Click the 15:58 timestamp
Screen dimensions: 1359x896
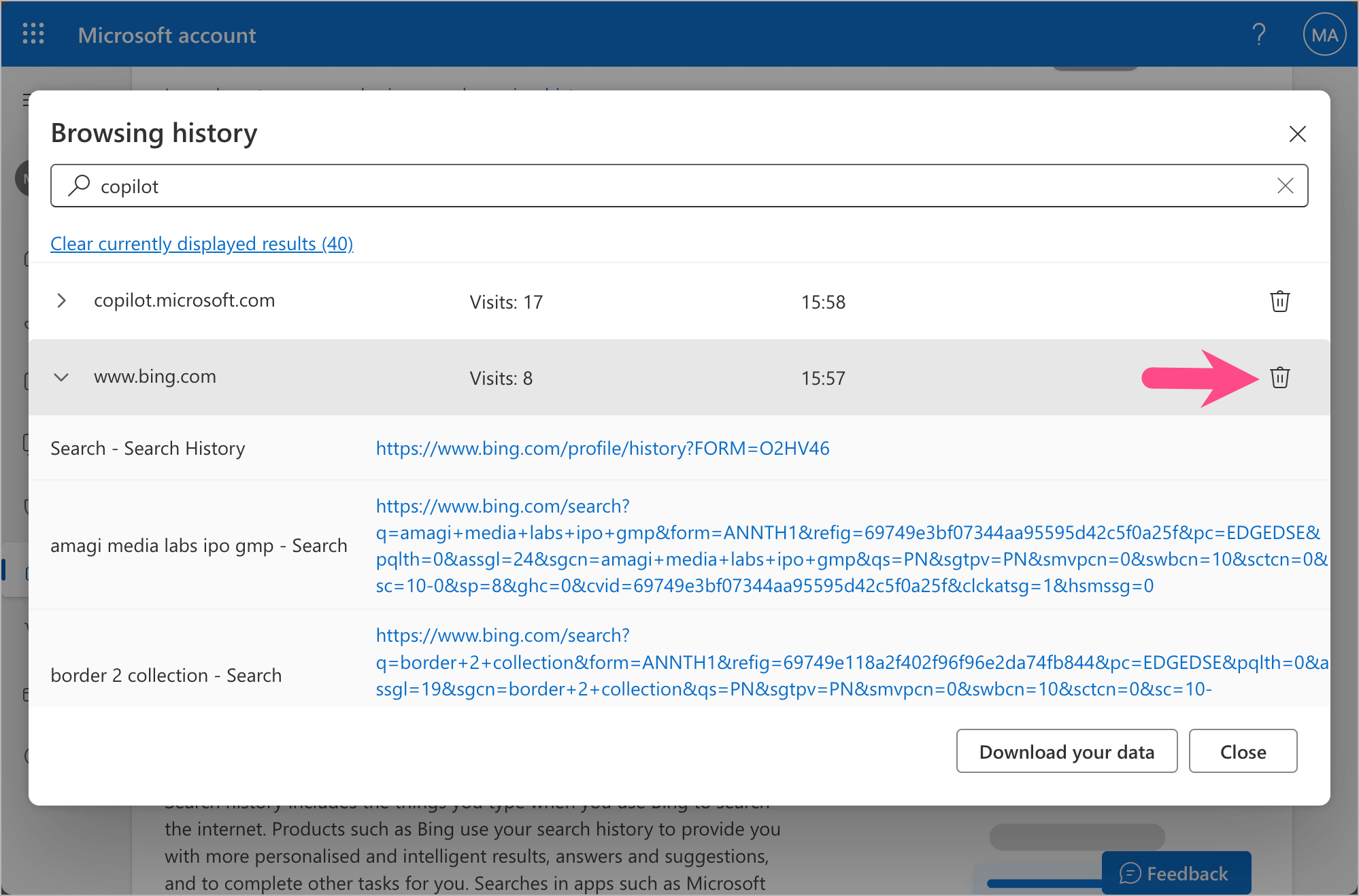point(823,302)
